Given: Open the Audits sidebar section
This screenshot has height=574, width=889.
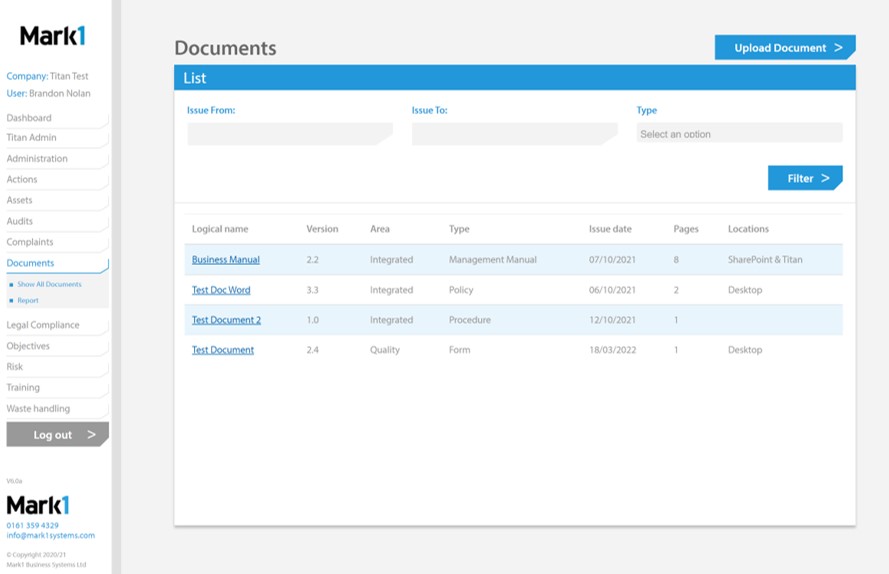Looking at the screenshot, I should 20,221.
